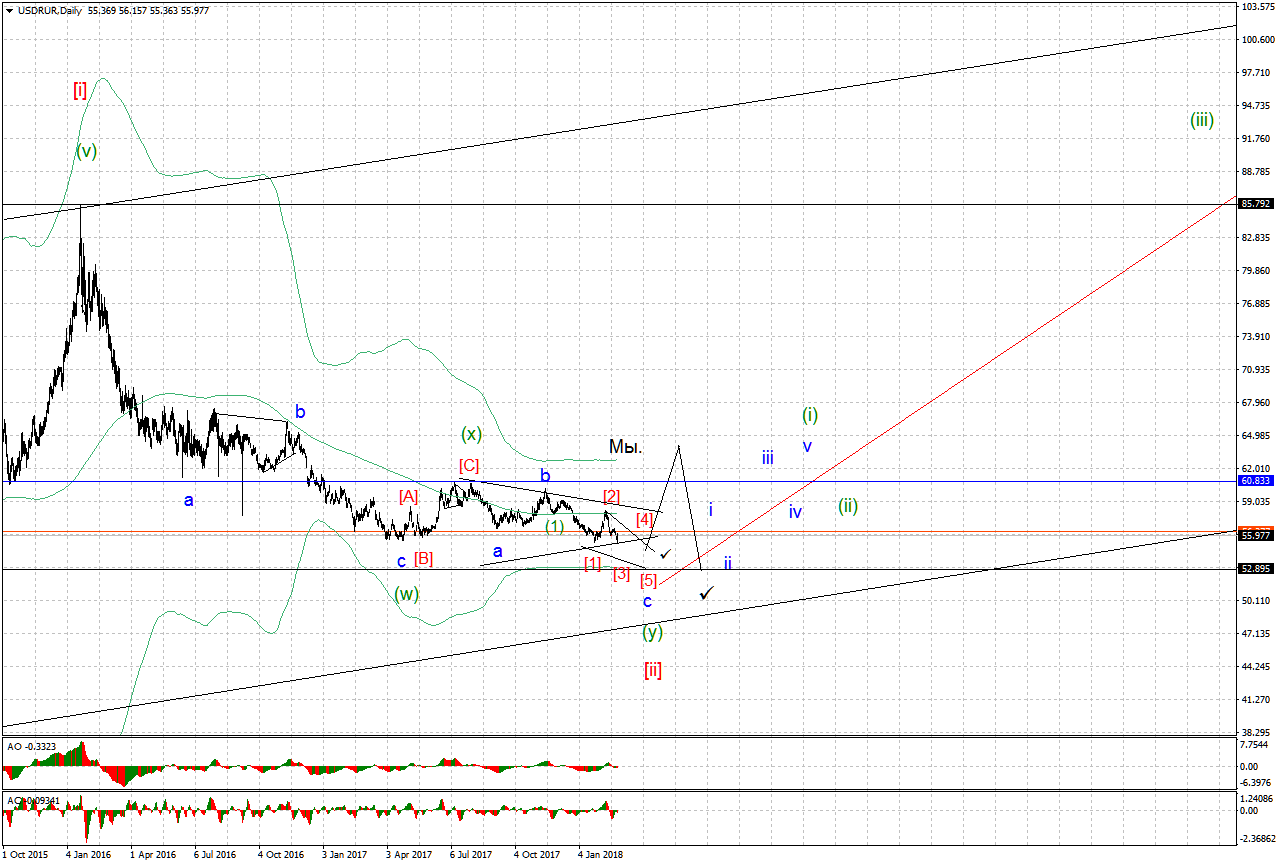Viewport: 1276px width, 866px height.
Task: Select the red [1] wave label
Action: coord(593,563)
